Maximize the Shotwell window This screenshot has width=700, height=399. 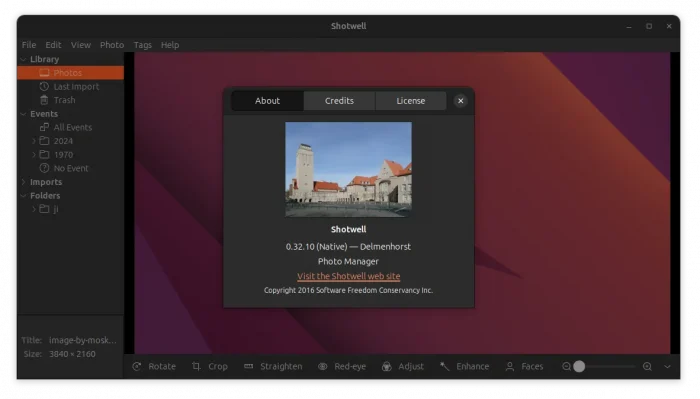click(x=649, y=26)
